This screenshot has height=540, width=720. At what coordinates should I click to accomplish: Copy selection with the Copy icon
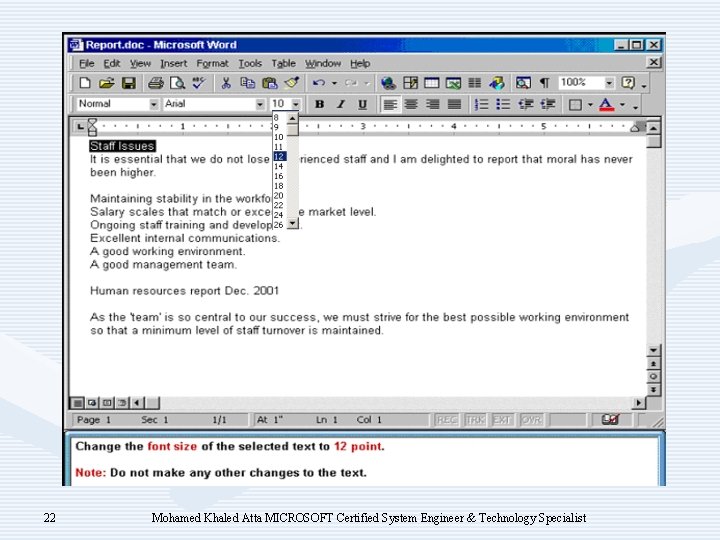[248, 83]
